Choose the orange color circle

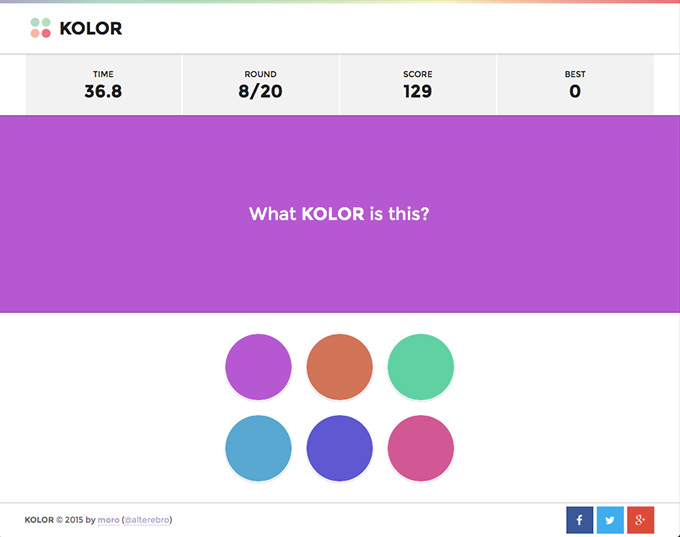tap(340, 367)
